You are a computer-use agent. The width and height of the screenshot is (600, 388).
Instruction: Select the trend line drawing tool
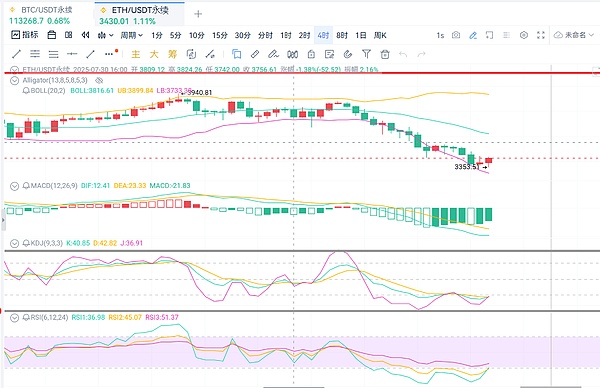(16, 54)
